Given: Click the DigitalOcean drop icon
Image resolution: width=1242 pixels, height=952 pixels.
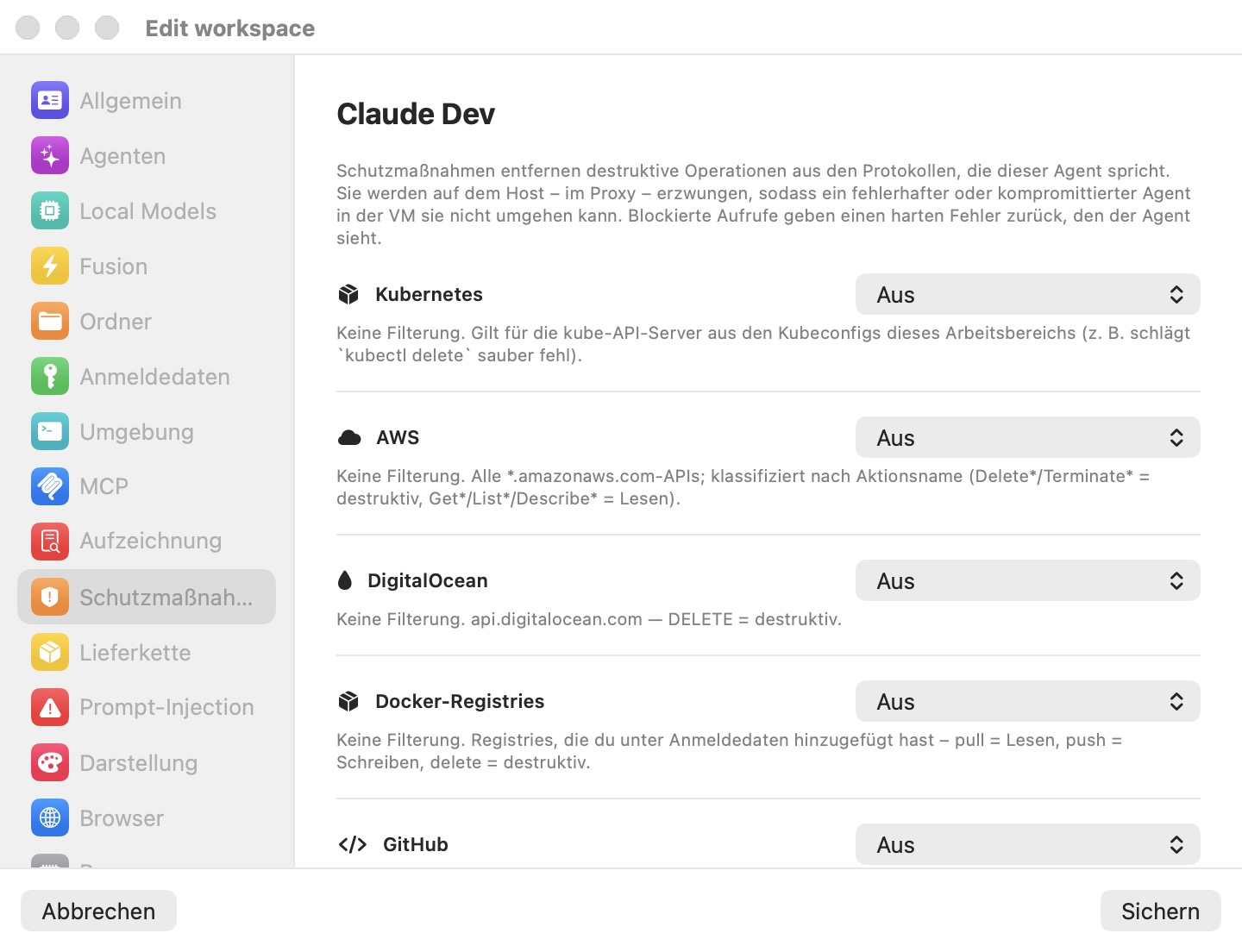Looking at the screenshot, I should point(345,580).
